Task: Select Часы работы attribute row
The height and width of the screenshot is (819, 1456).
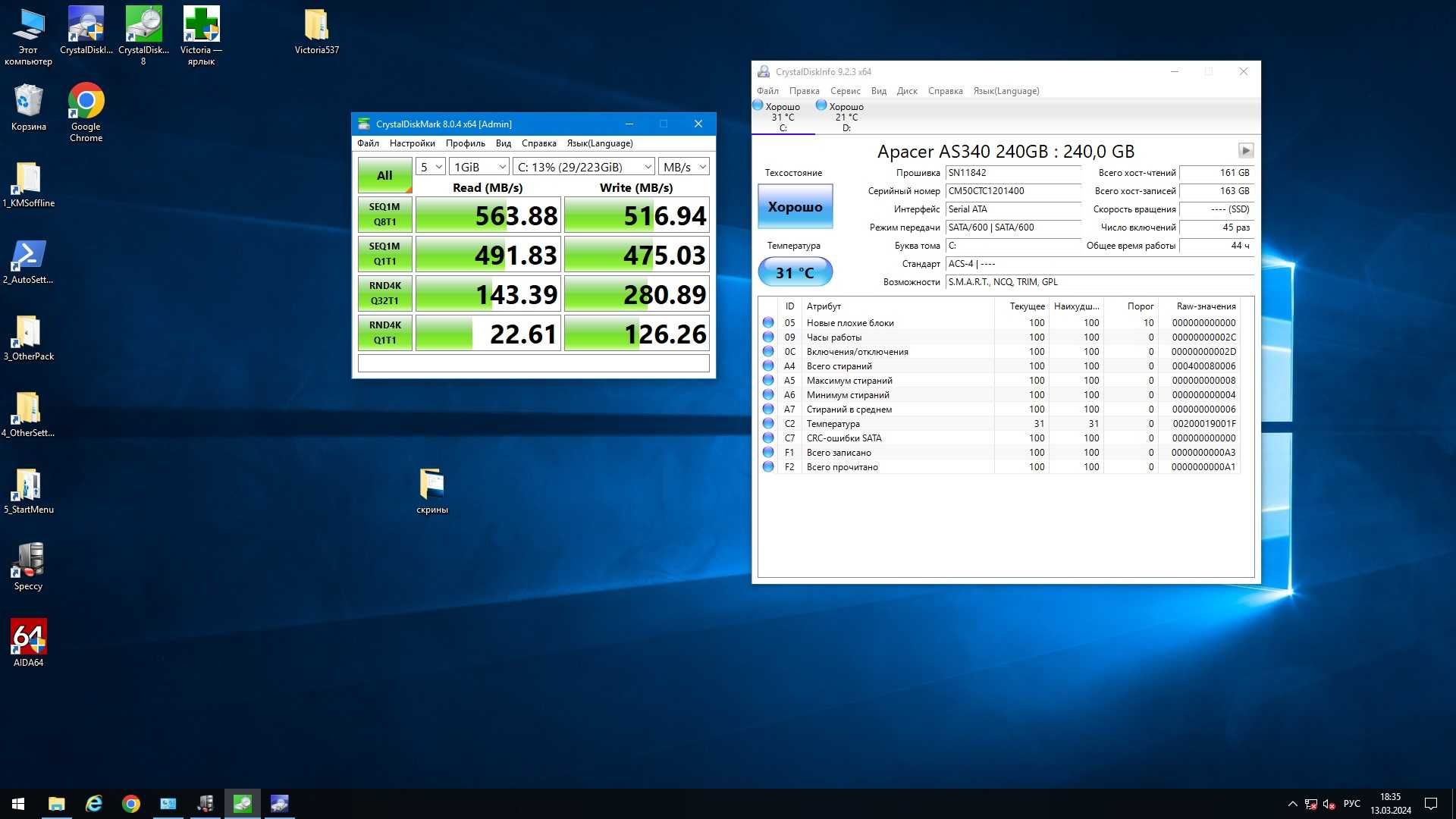Action: (1001, 337)
